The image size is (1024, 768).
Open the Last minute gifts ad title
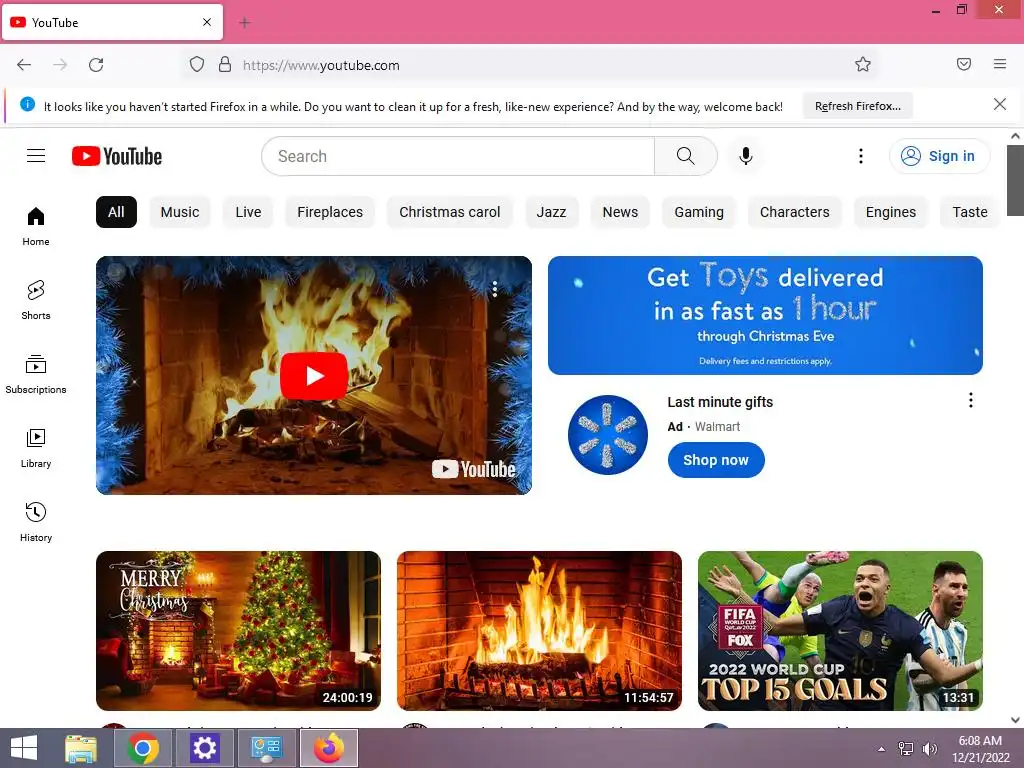pyautogui.click(x=720, y=402)
